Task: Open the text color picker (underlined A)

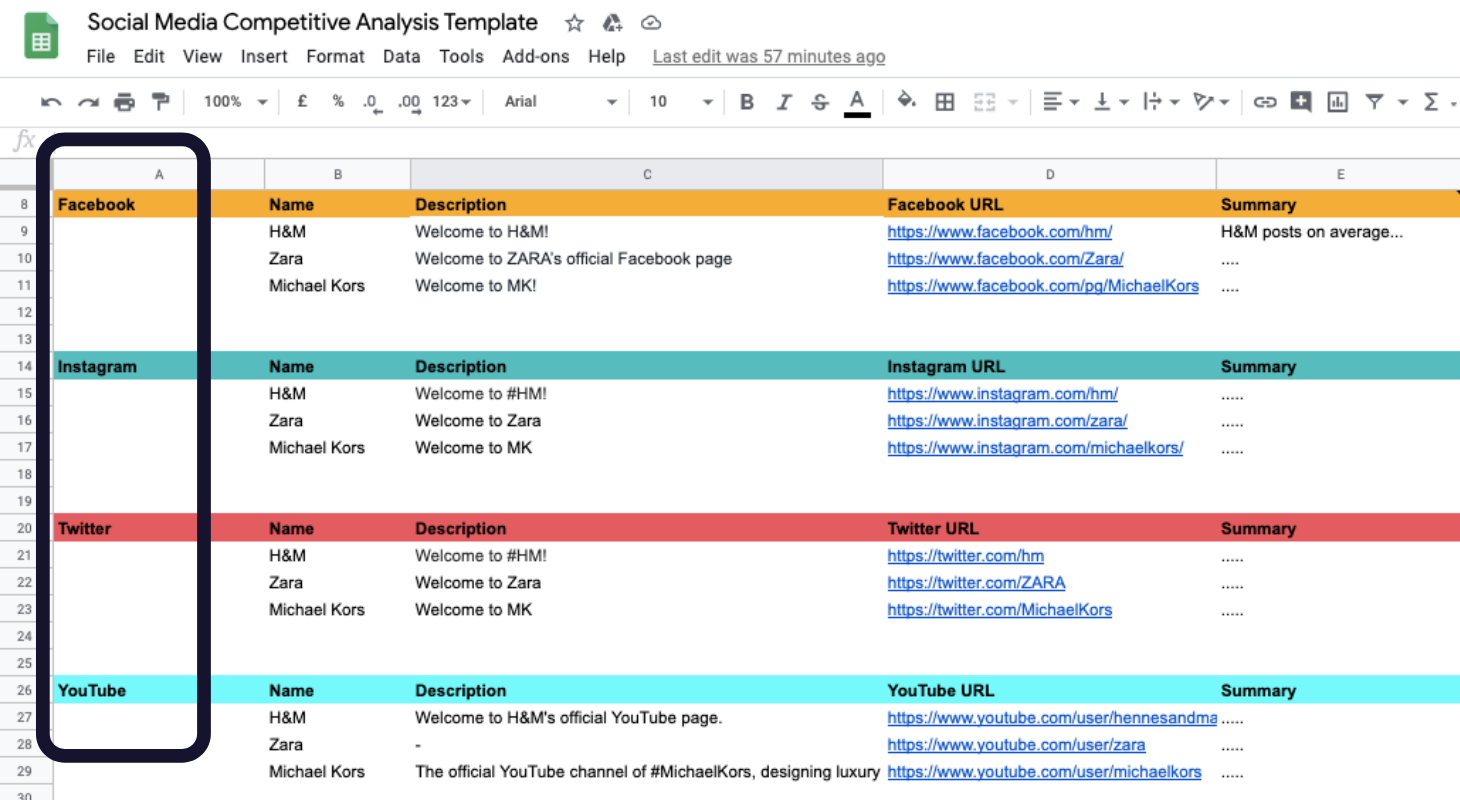Action: pos(857,102)
